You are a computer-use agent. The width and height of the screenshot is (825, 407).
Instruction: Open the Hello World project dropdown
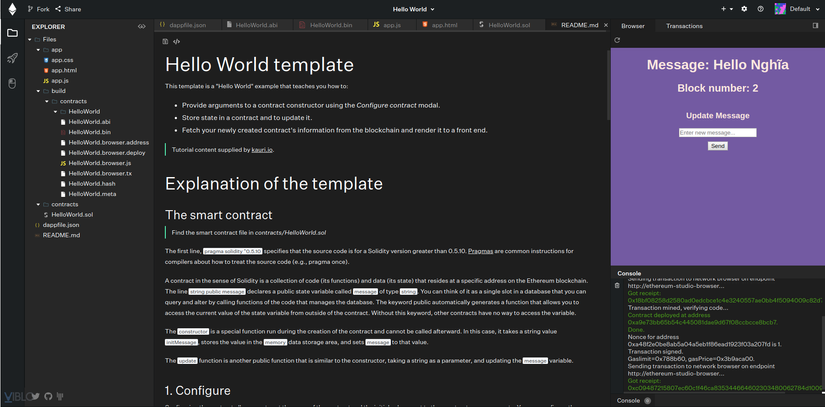pyautogui.click(x=414, y=9)
